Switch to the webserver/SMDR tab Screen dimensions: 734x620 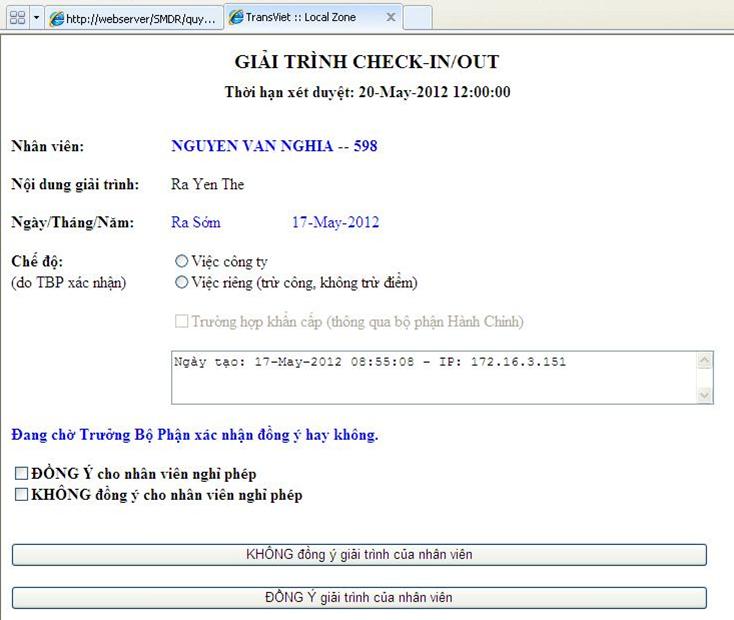click(134, 19)
